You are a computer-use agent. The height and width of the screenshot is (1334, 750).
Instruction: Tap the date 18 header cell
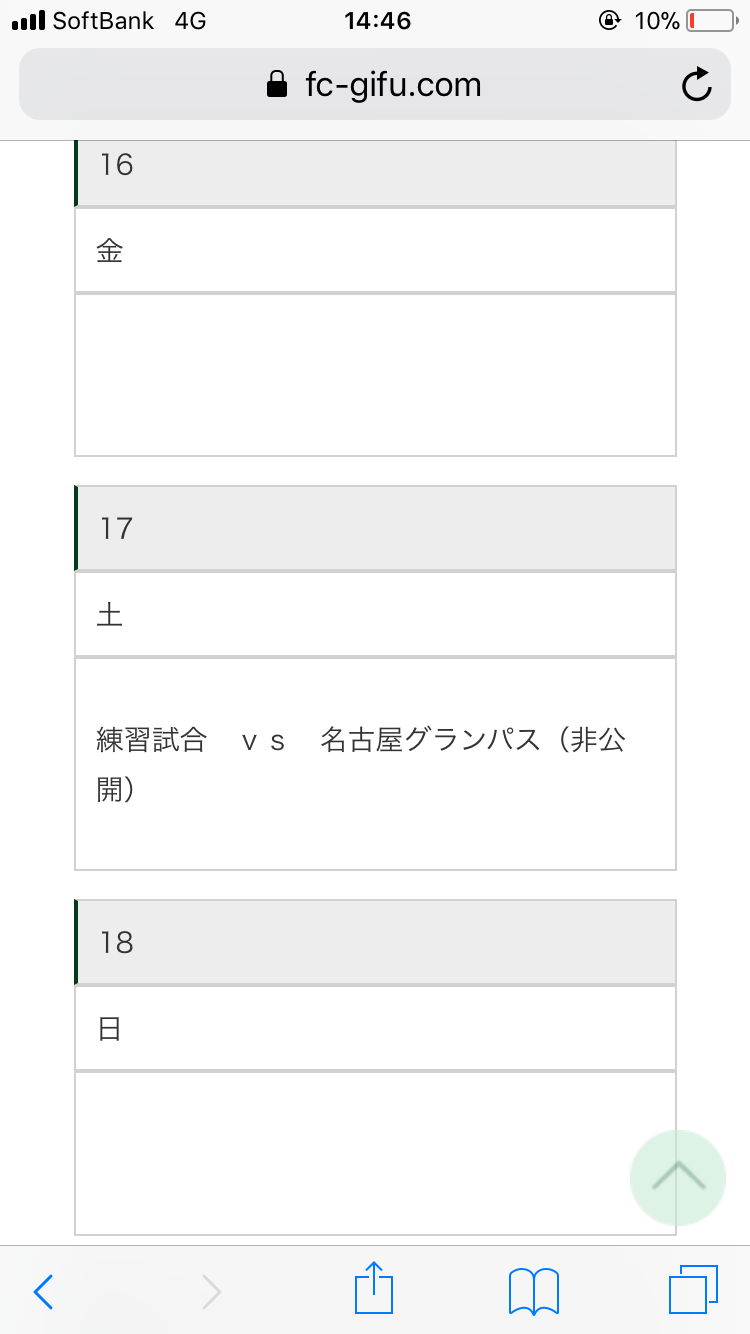(375, 942)
